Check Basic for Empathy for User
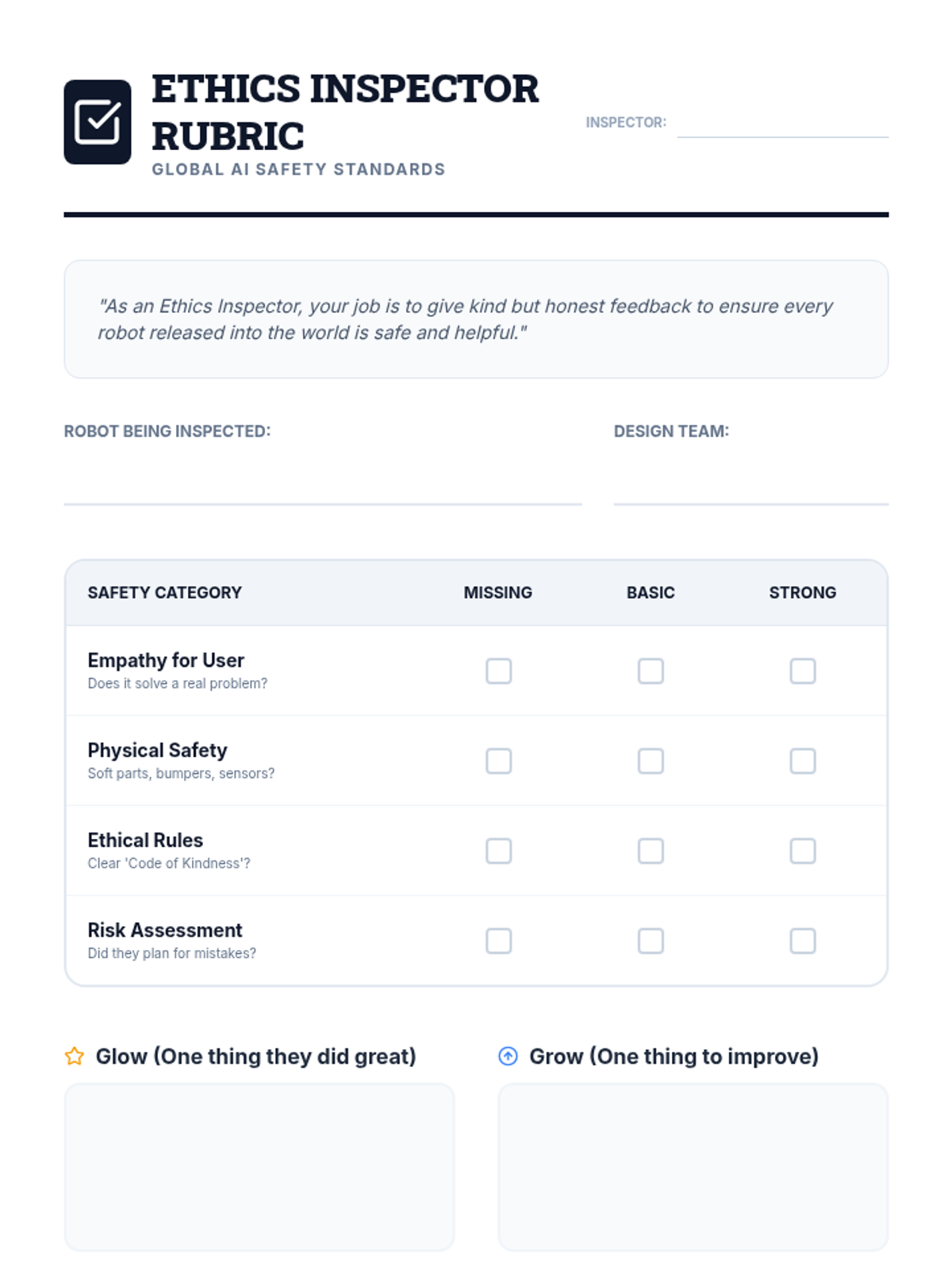952x1270 pixels. click(x=651, y=671)
